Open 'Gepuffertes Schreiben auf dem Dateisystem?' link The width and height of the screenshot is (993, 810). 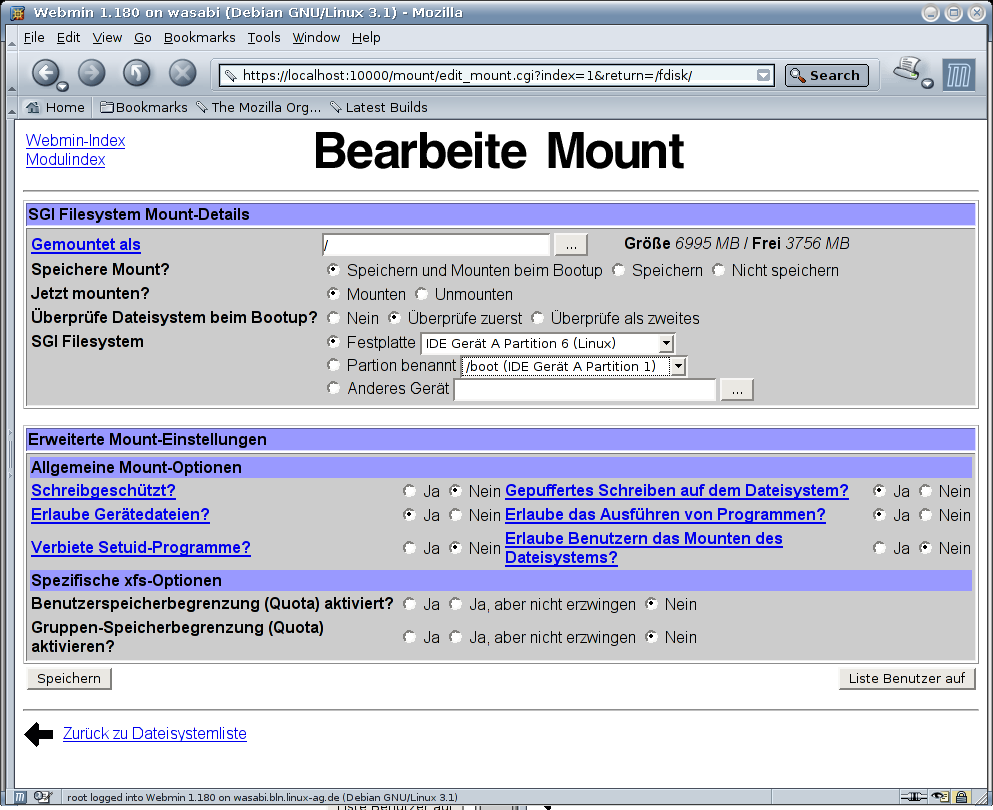[676, 491]
